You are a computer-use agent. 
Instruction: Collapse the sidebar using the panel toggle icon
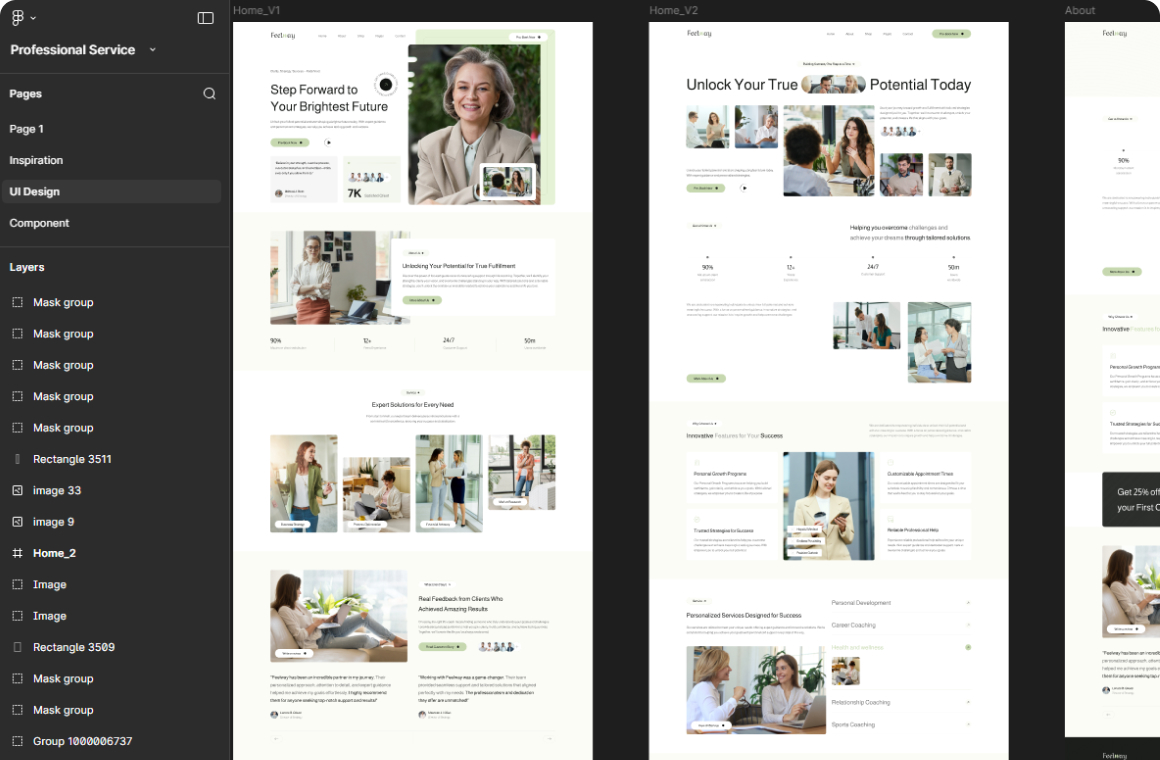coord(206,17)
